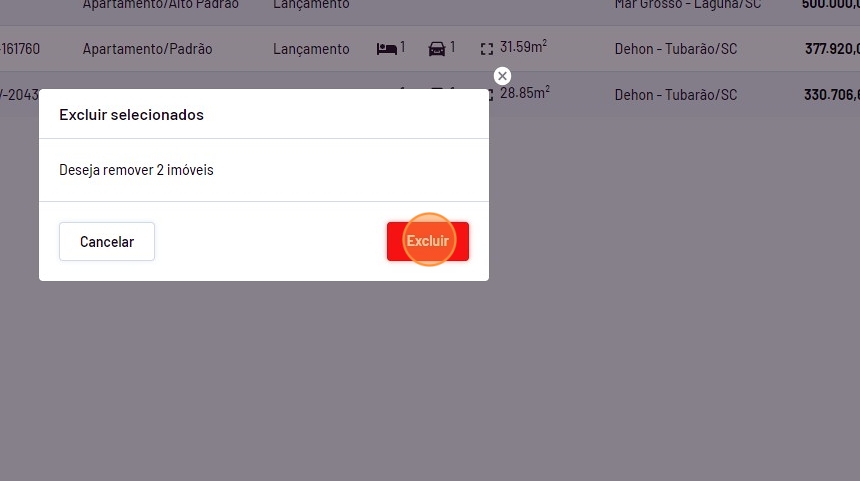Click the 28.85m² area value
The height and width of the screenshot is (481, 860).
tap(524, 93)
